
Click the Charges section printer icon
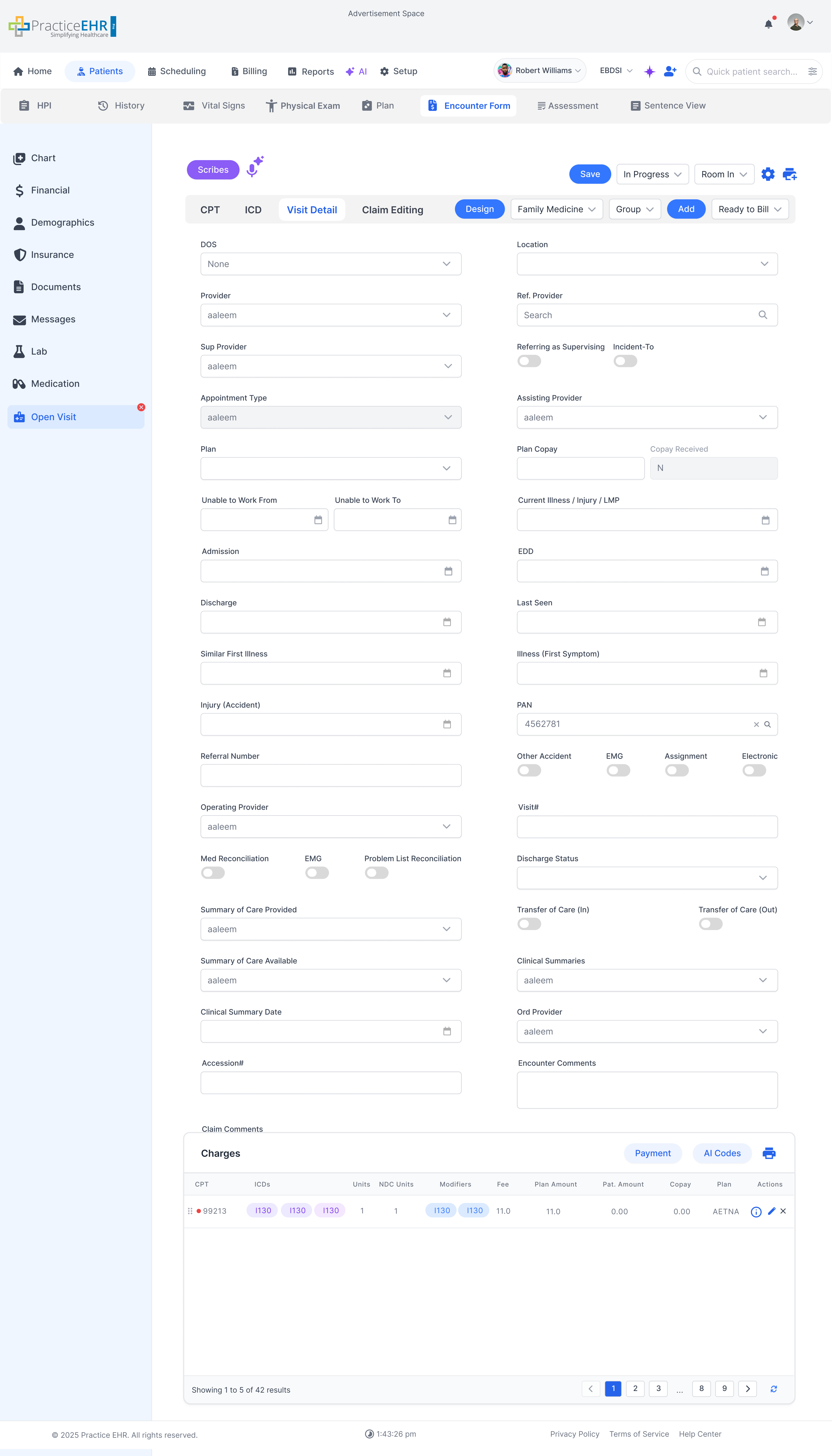(769, 1153)
